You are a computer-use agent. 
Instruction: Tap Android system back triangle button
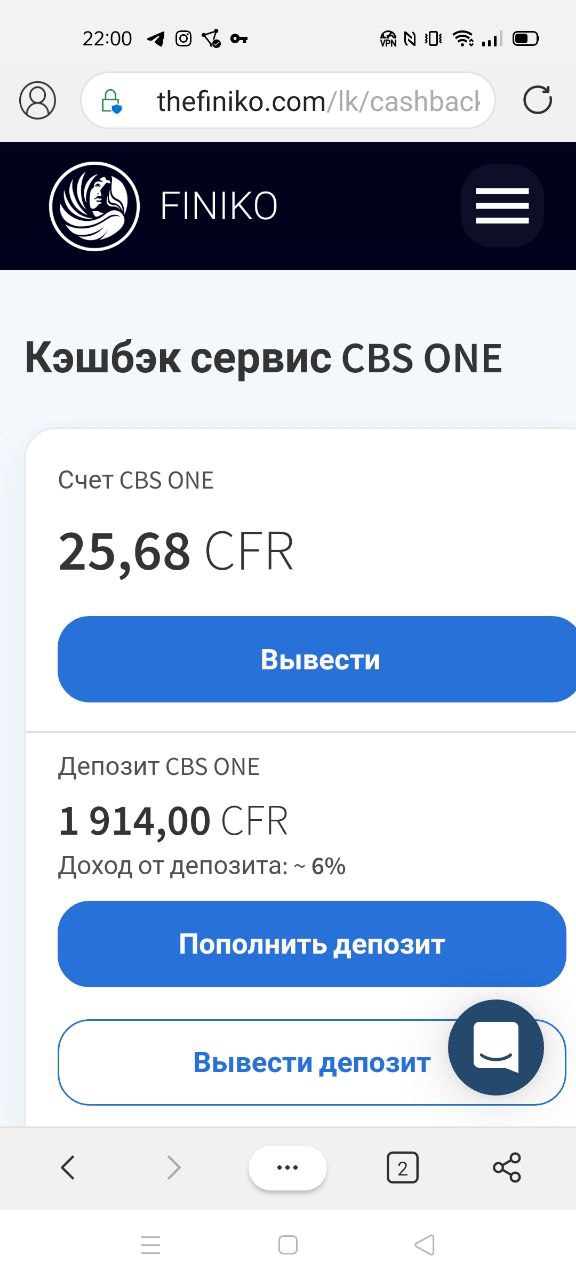(424, 1245)
